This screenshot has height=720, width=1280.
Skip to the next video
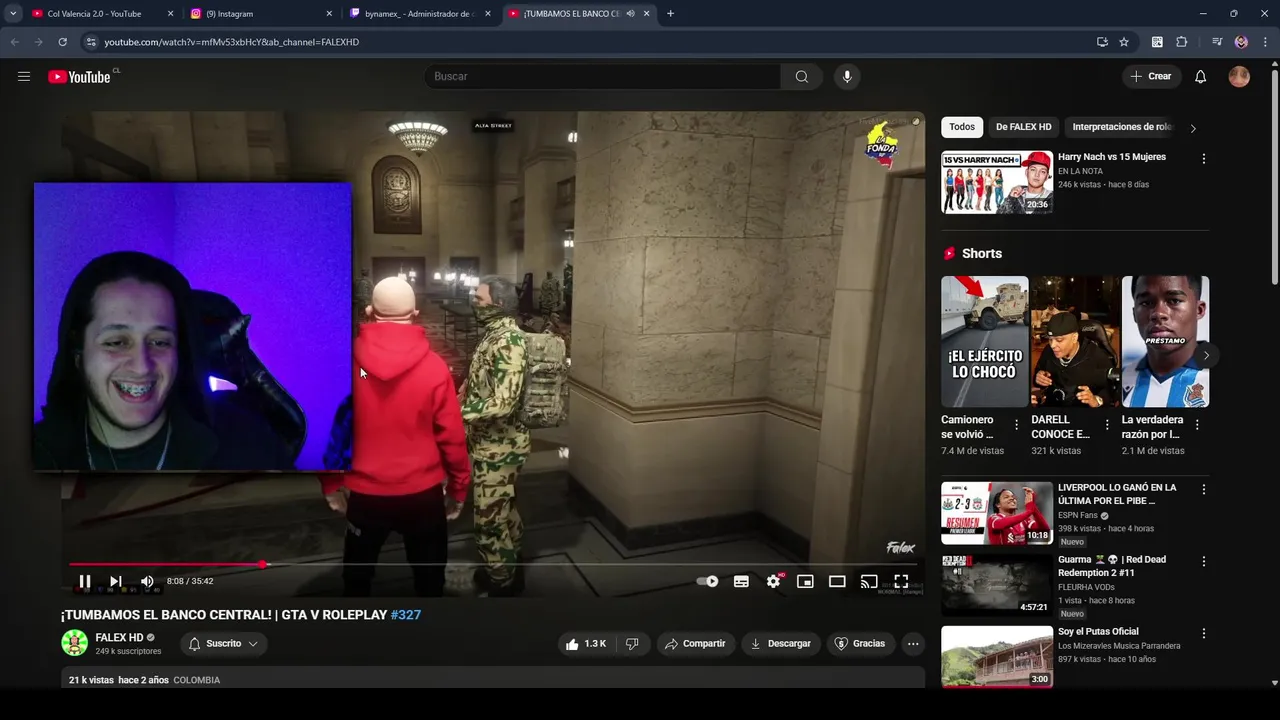[x=116, y=581]
